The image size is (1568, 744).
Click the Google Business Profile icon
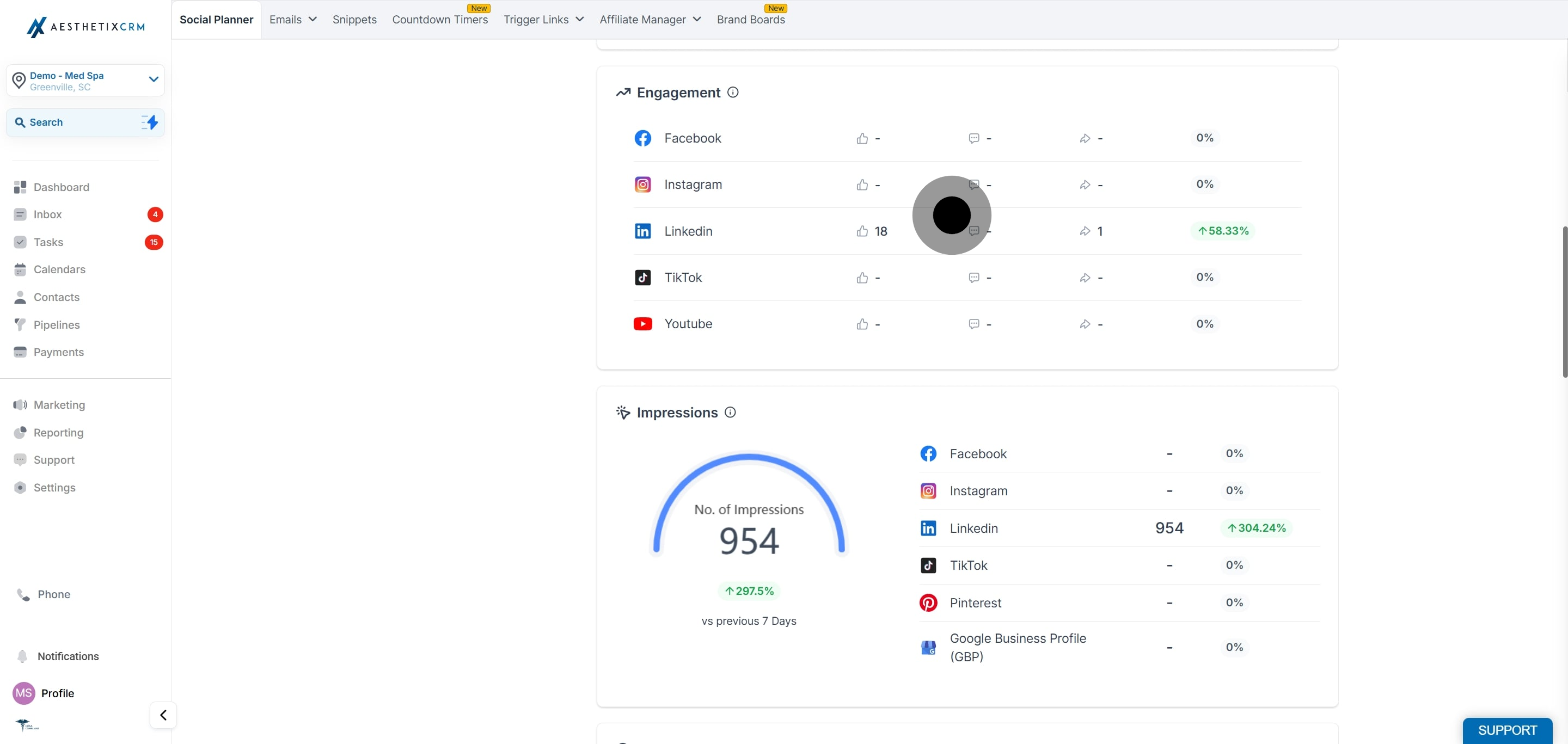click(x=928, y=647)
